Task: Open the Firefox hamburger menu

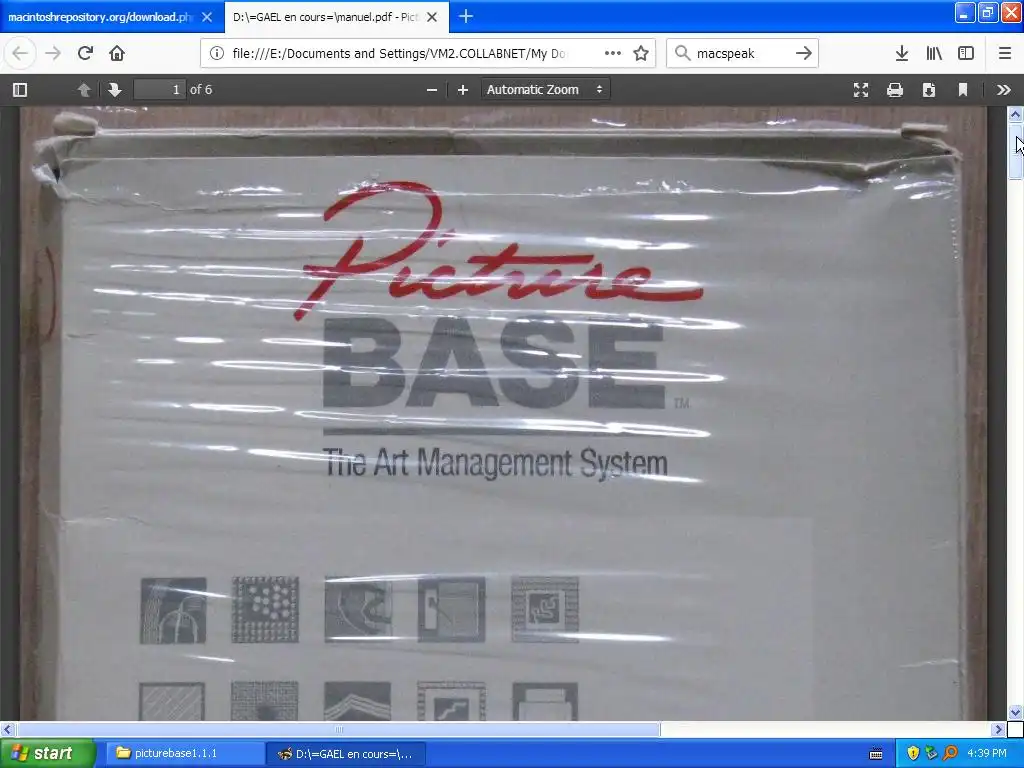Action: (x=1005, y=53)
